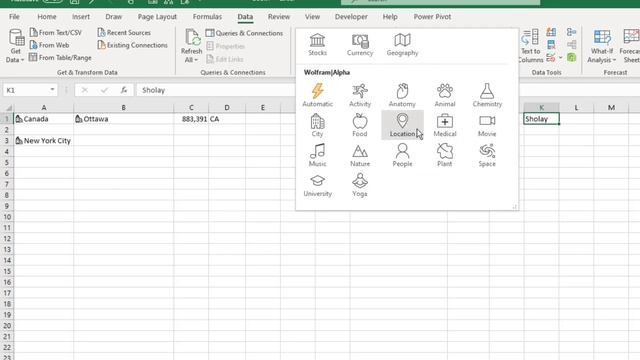Screen dimensions: 640x360
Task: Cancel the formula bar entry
Action: 84,90
